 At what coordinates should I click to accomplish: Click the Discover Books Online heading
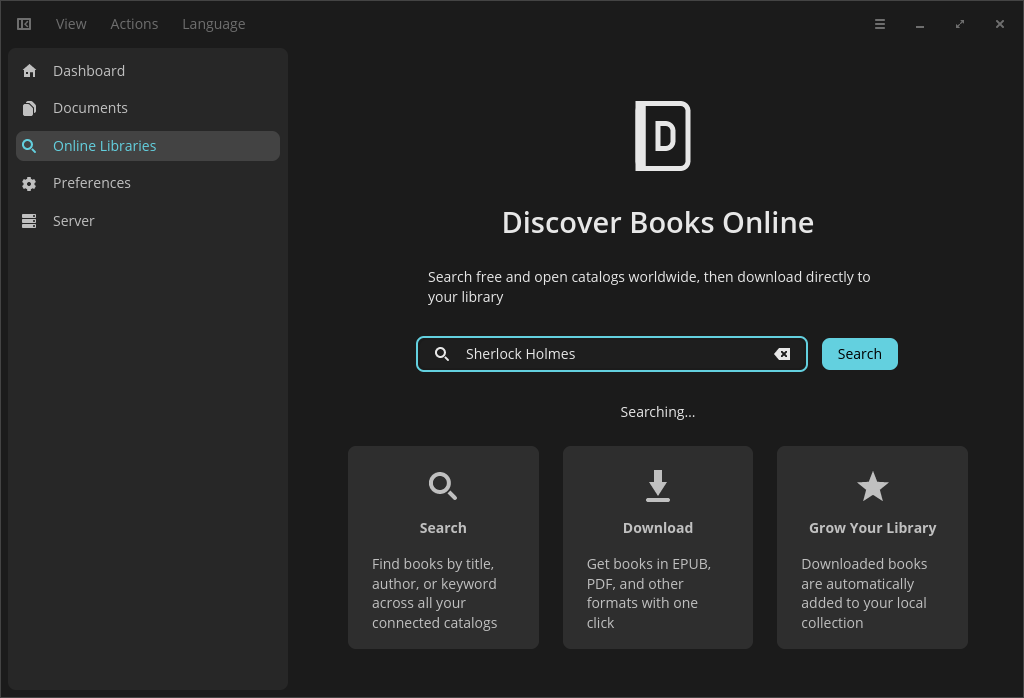658,223
